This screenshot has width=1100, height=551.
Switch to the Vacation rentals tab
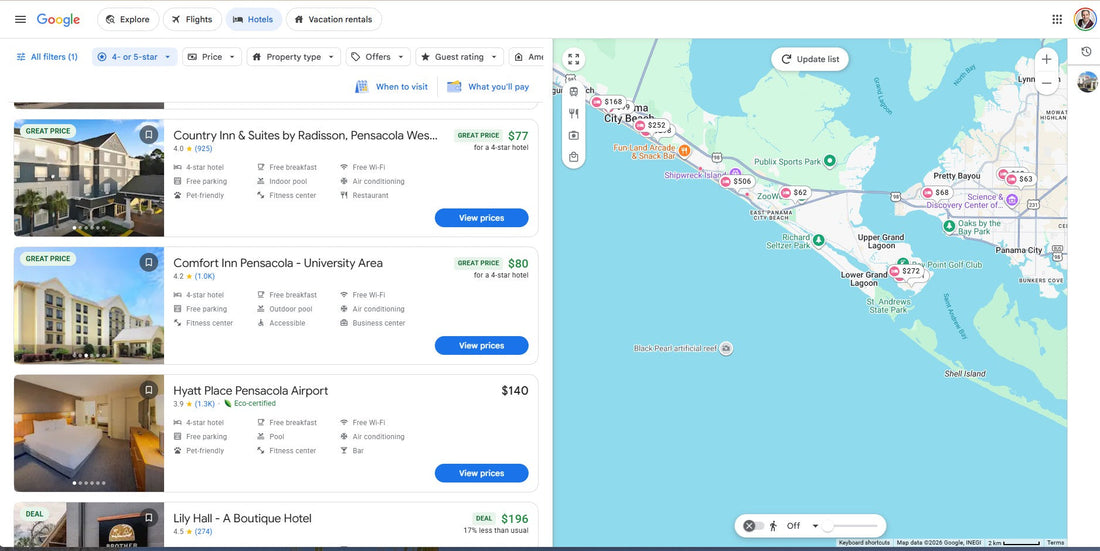pos(333,20)
